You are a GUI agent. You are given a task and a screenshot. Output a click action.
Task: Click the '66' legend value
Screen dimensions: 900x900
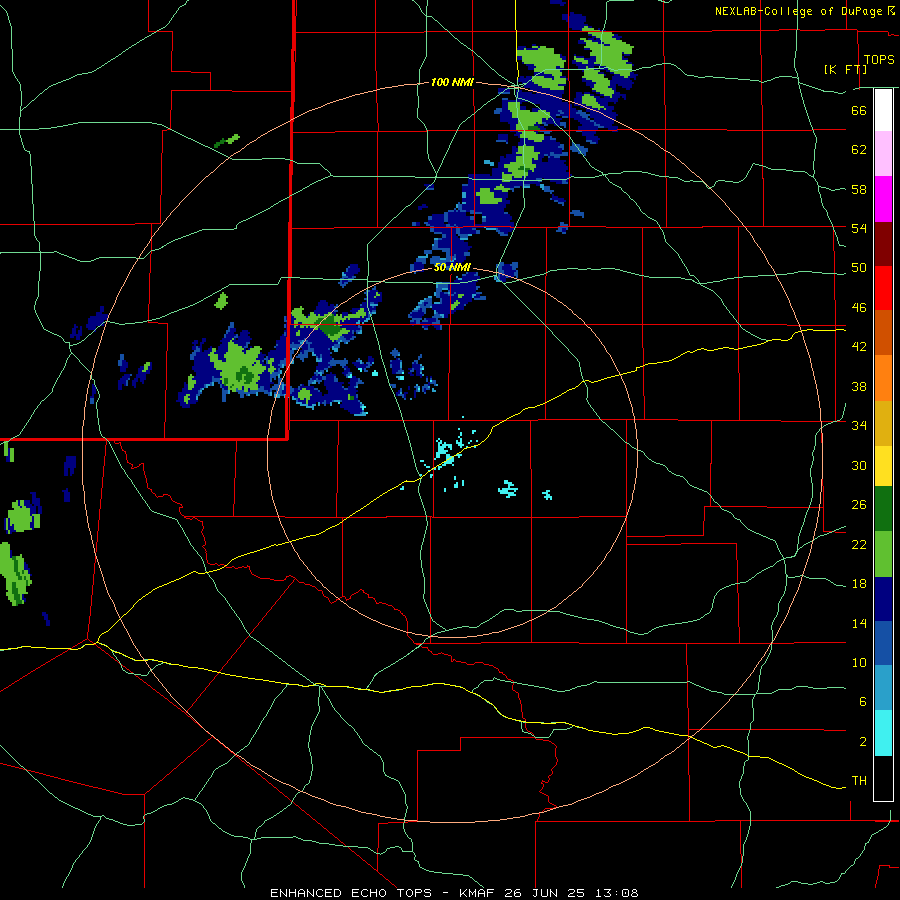point(859,111)
